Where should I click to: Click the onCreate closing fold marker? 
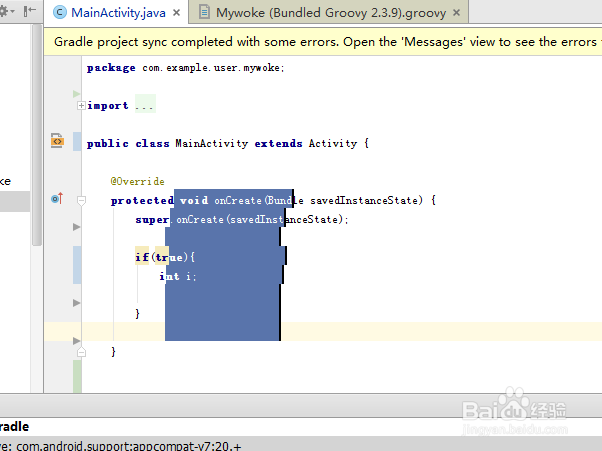81,352
